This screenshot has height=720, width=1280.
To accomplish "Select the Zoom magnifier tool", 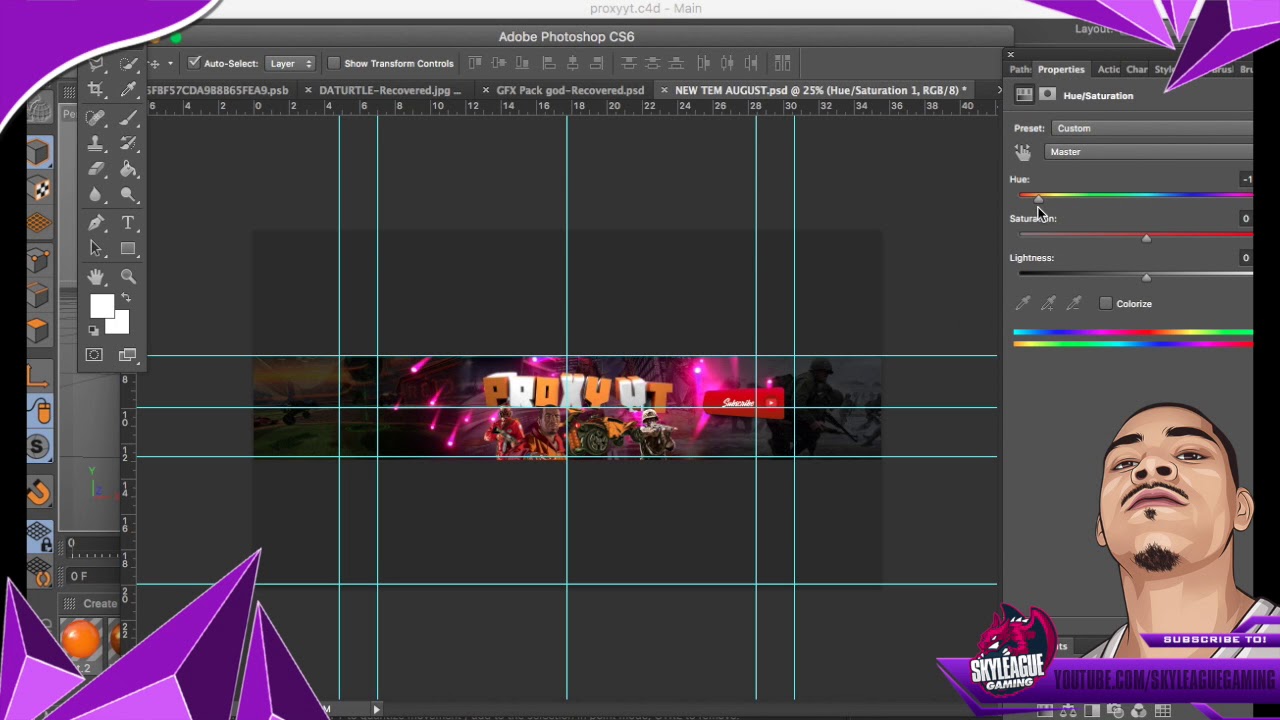I will tap(128, 276).
